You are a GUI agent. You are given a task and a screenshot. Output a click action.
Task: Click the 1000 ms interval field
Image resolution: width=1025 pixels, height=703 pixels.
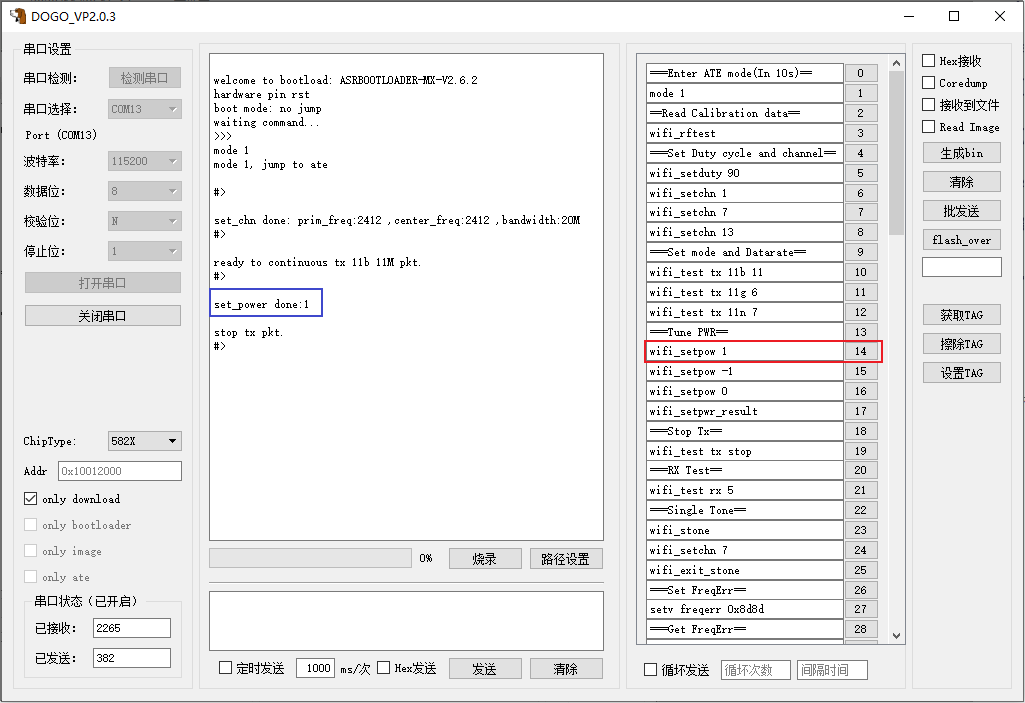316,668
